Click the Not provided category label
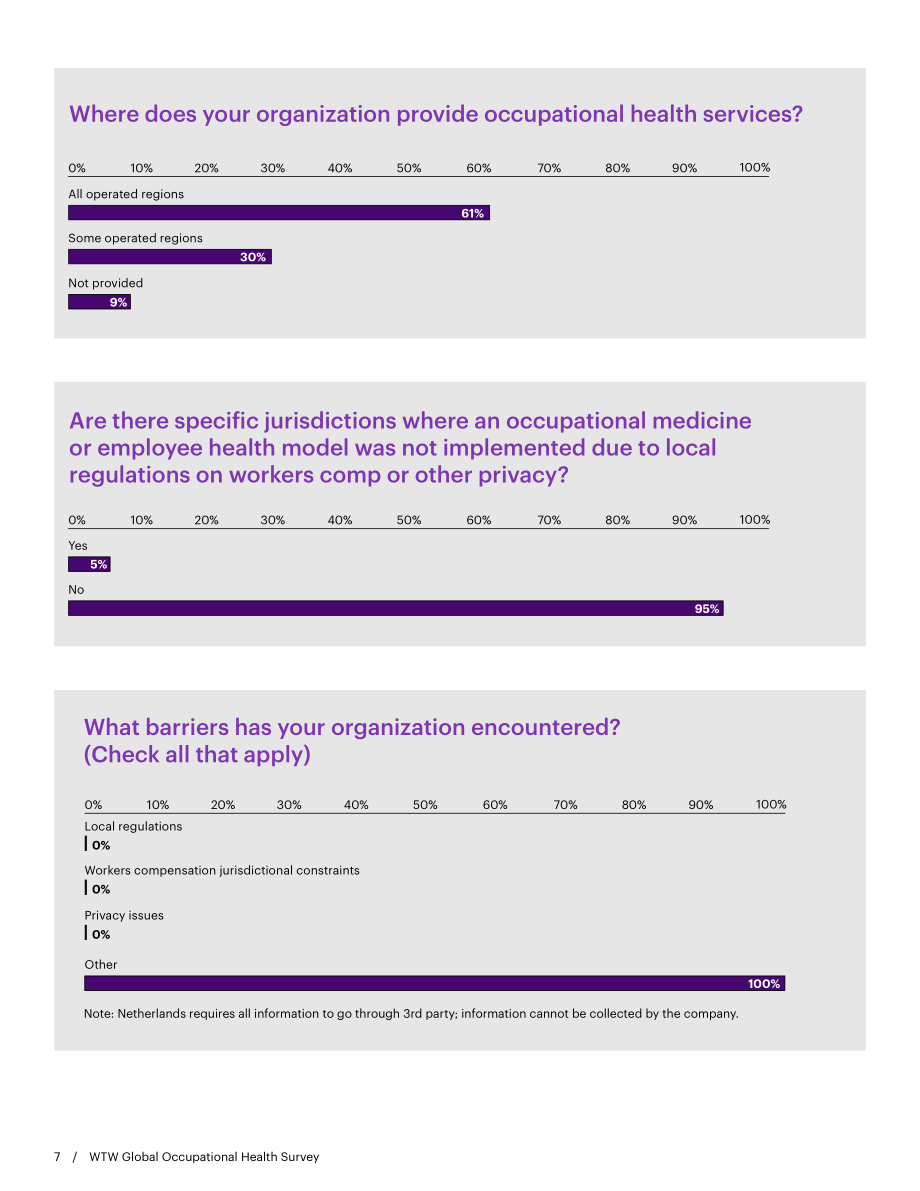This screenshot has height=1191, width=920. click(106, 283)
